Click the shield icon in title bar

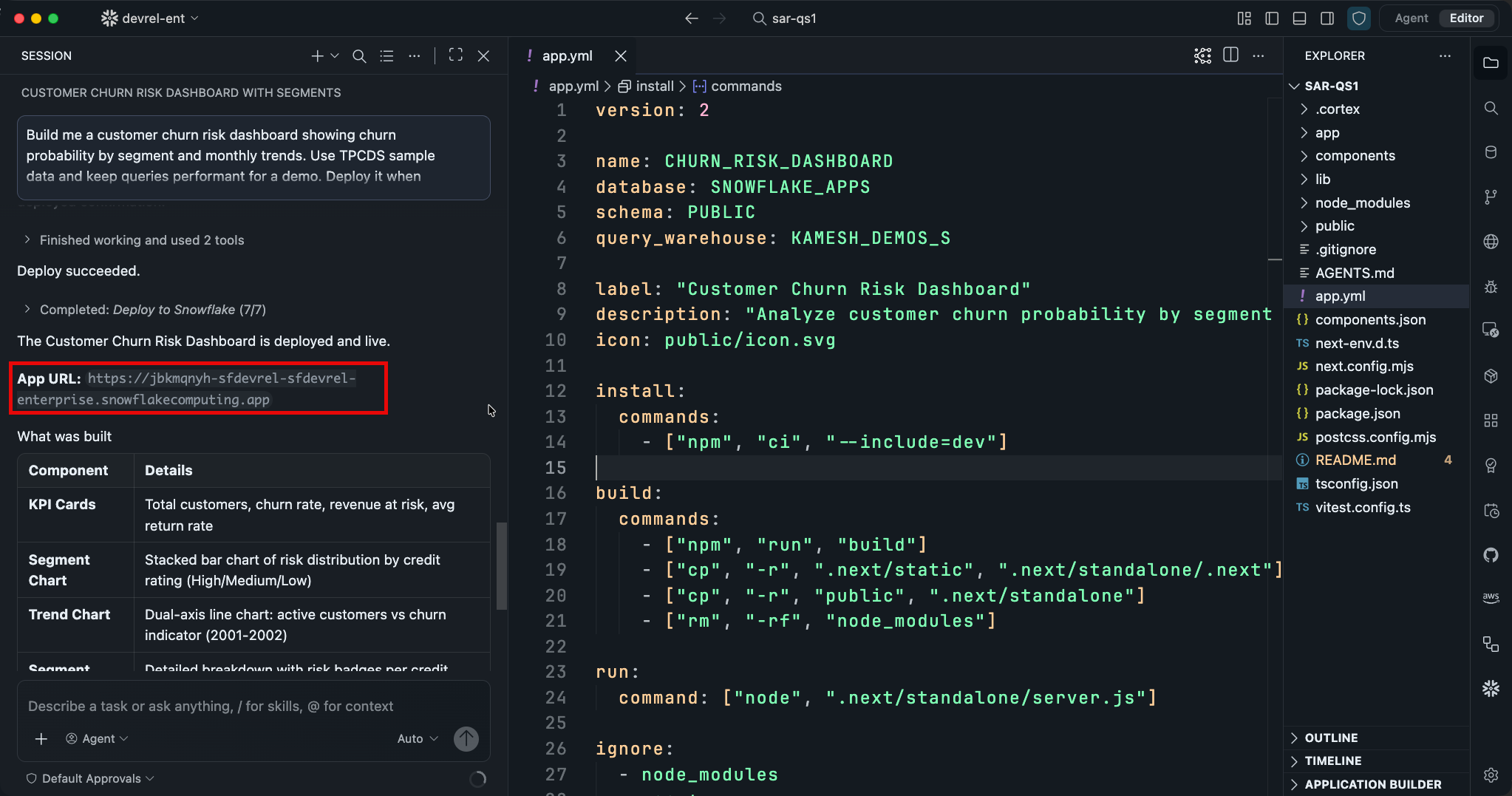tap(1358, 18)
